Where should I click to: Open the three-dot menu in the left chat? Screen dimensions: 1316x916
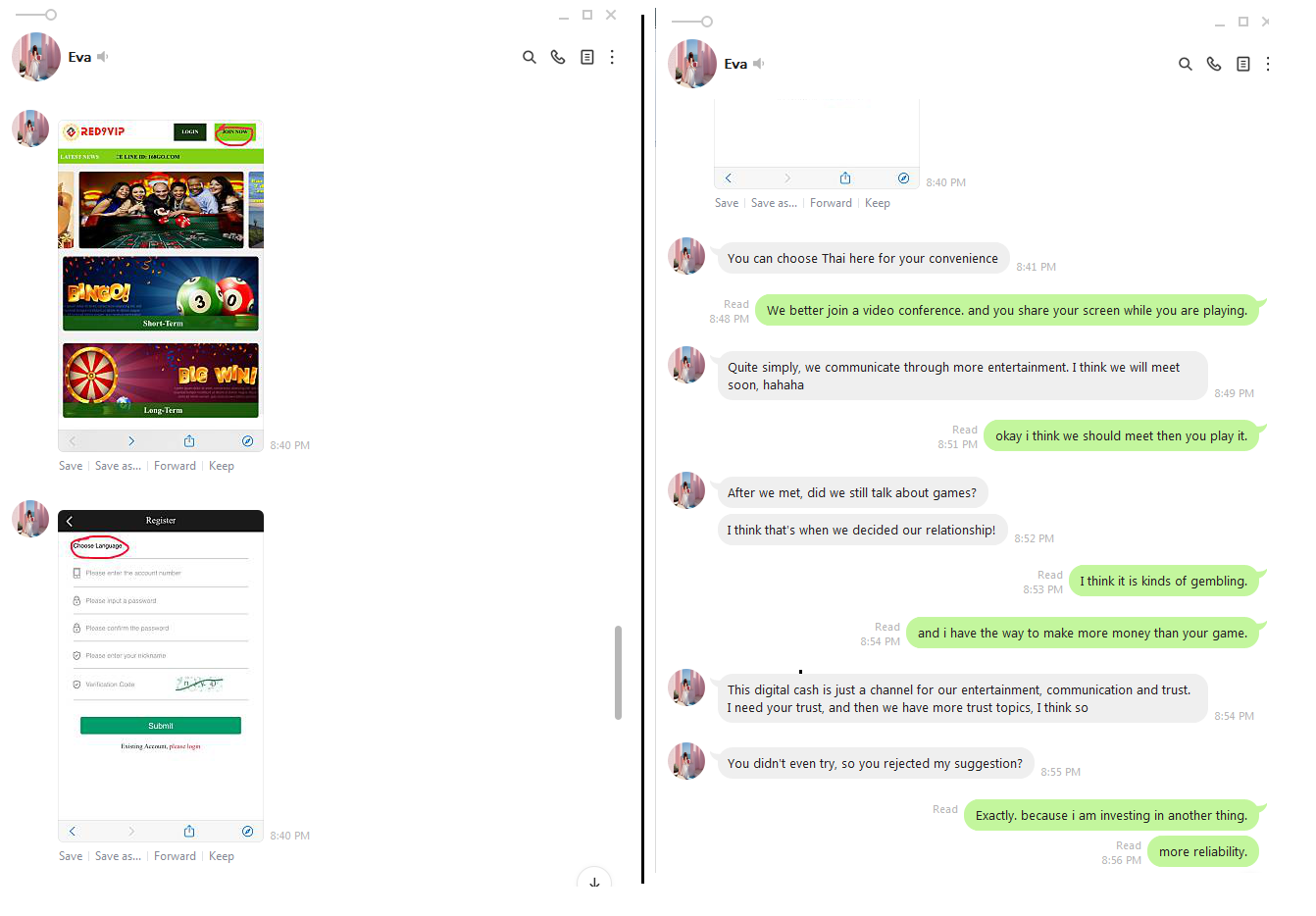(x=612, y=57)
